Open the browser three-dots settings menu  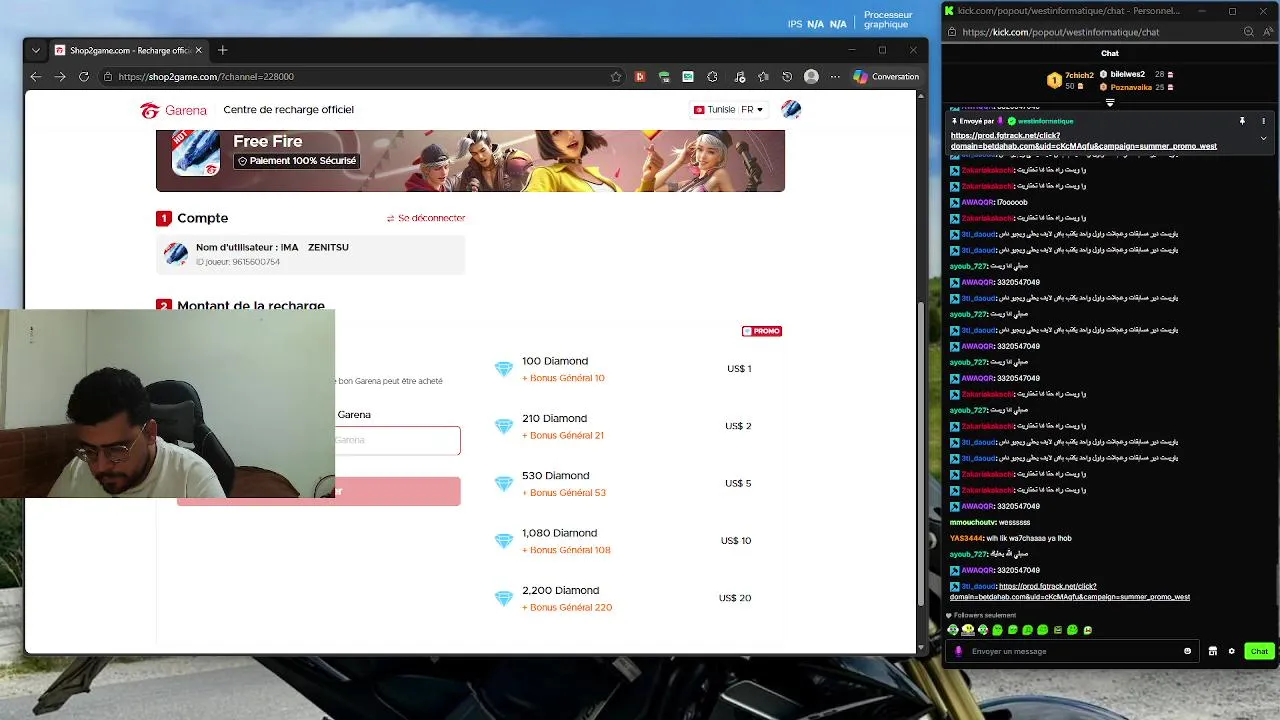[834, 76]
